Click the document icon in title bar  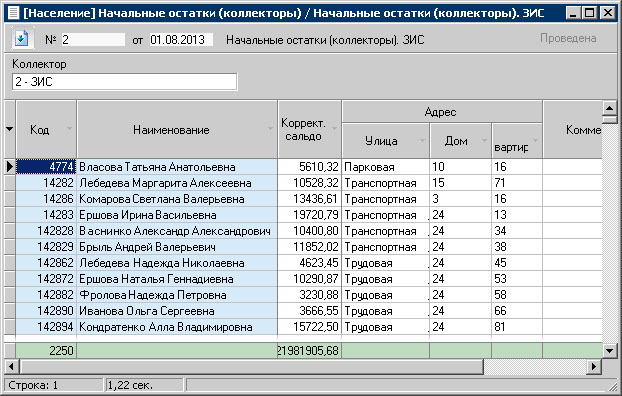click(14, 13)
